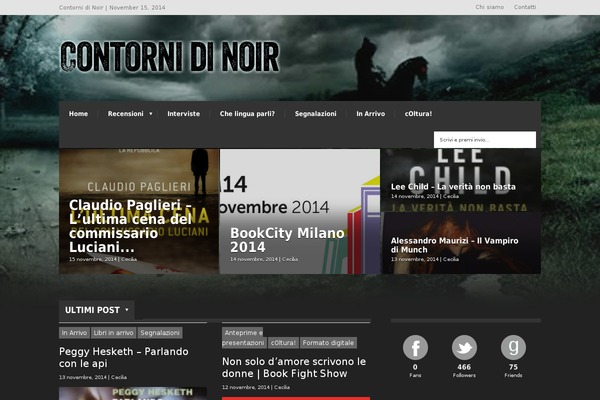Click "Contorni di Noir | November 15, 2014" text
The height and width of the screenshot is (400, 600).
[112, 7]
